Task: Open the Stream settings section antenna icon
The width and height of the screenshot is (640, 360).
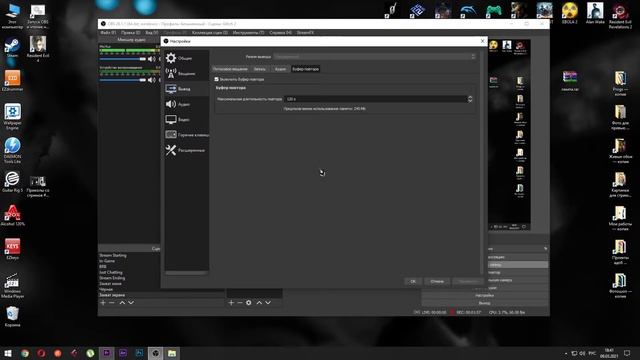Action: 171,73
